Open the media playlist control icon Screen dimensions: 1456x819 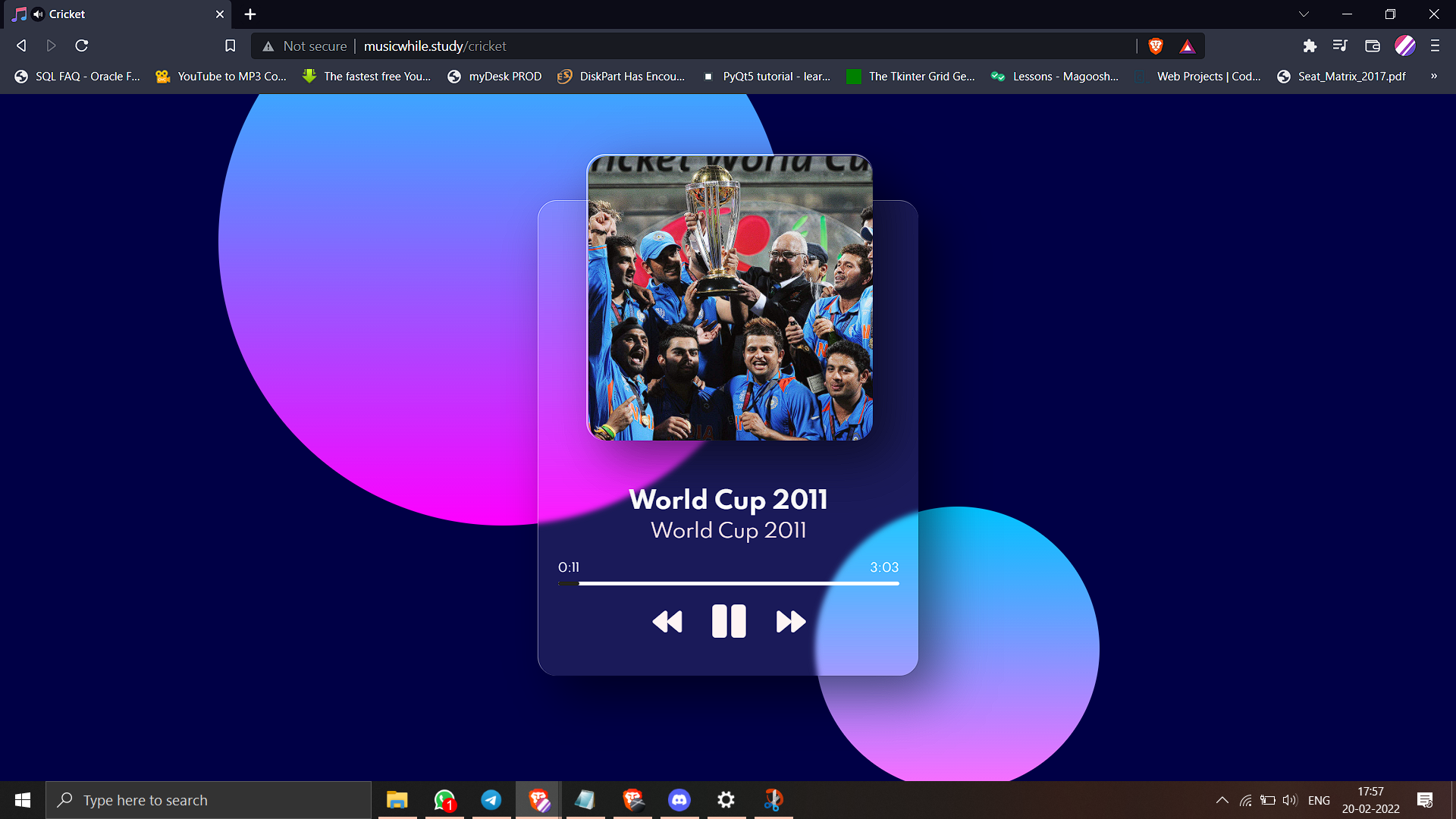tap(1340, 46)
